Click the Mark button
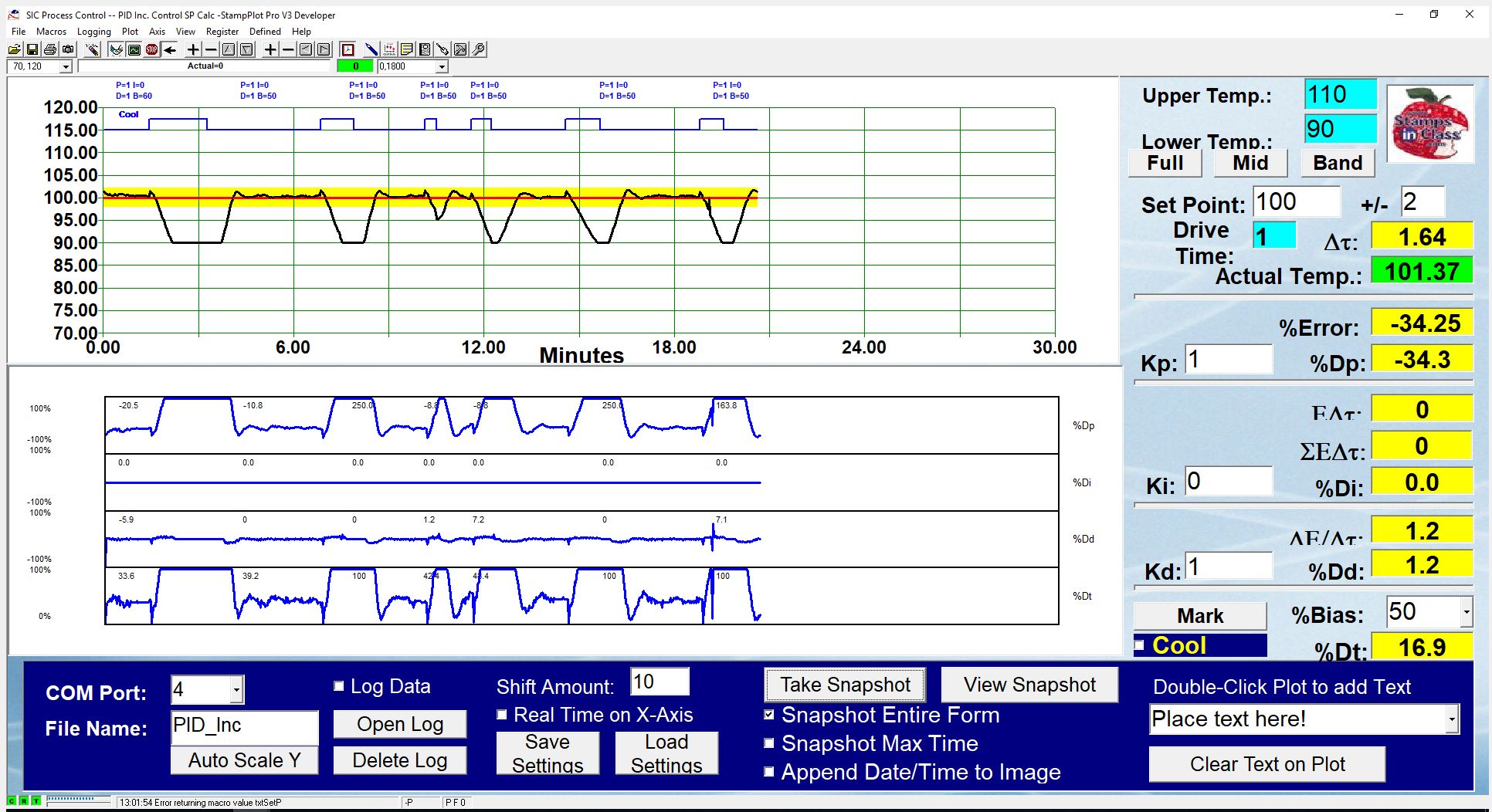This screenshot has width=1492, height=812. 1200,616
